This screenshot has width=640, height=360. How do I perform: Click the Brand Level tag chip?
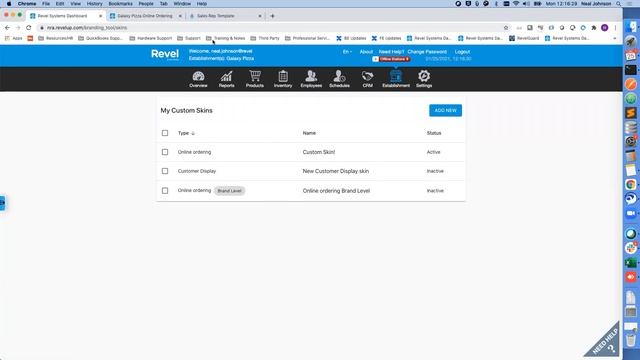(x=229, y=191)
